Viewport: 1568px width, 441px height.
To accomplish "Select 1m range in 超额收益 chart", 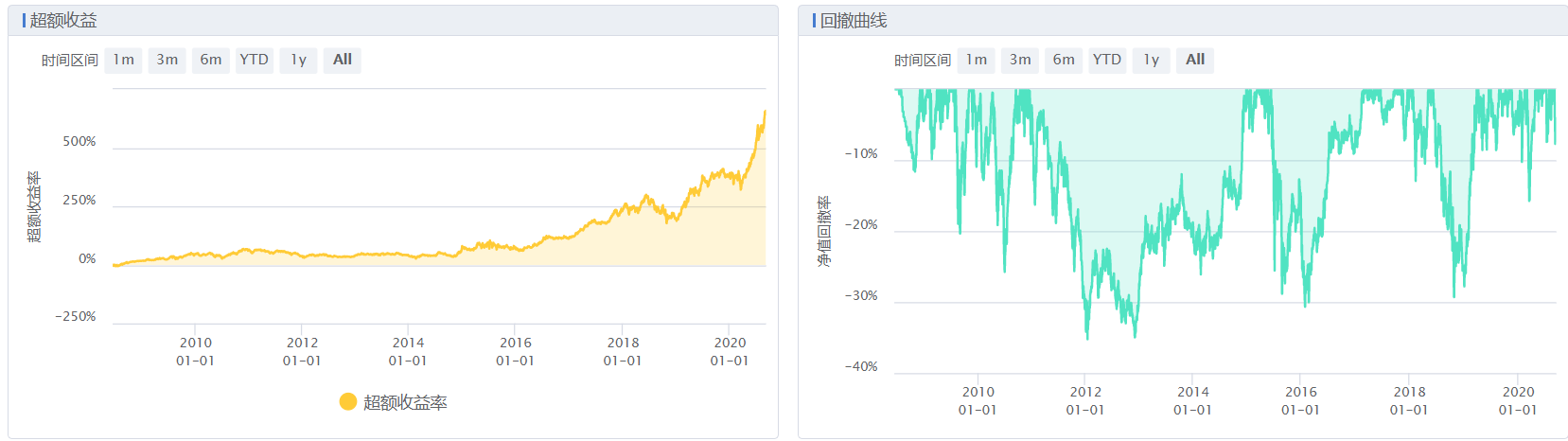I will click(123, 60).
